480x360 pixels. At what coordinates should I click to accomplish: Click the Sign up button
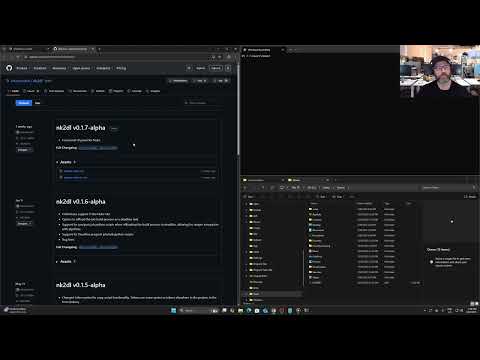[x=216, y=68]
